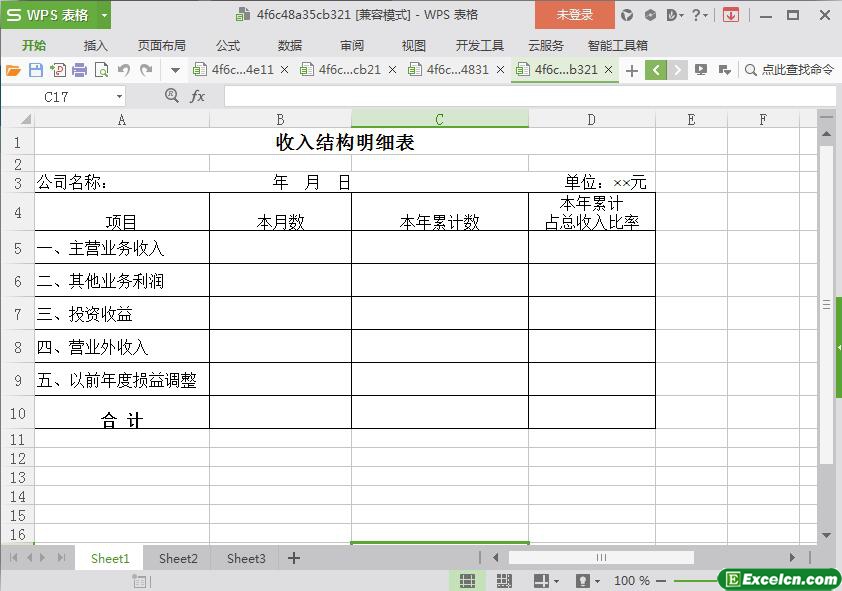This screenshot has height=591, width=842.
Task: Click the 100 % zoom level label
Action: [x=632, y=581]
